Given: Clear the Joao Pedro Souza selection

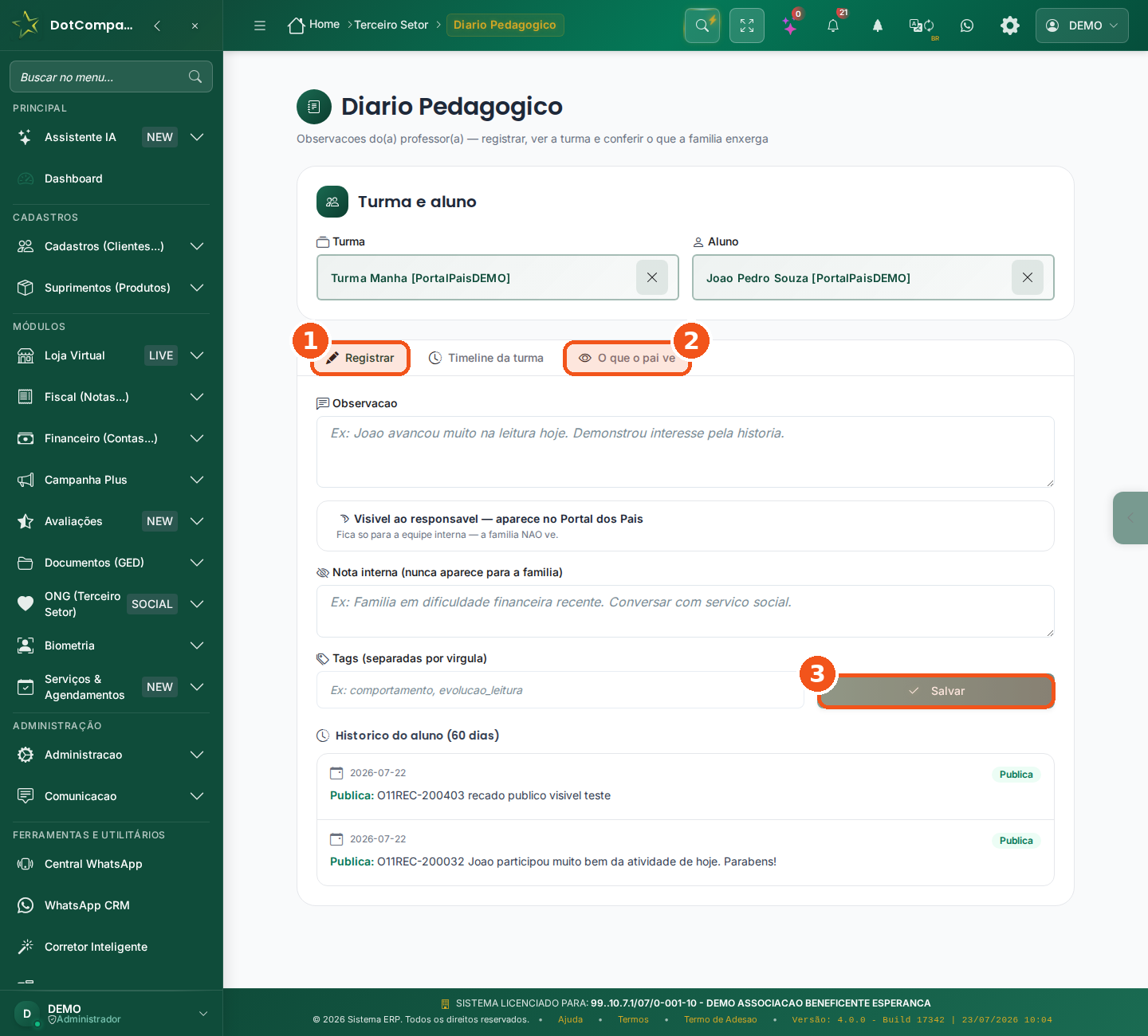Looking at the screenshot, I should point(1028,277).
